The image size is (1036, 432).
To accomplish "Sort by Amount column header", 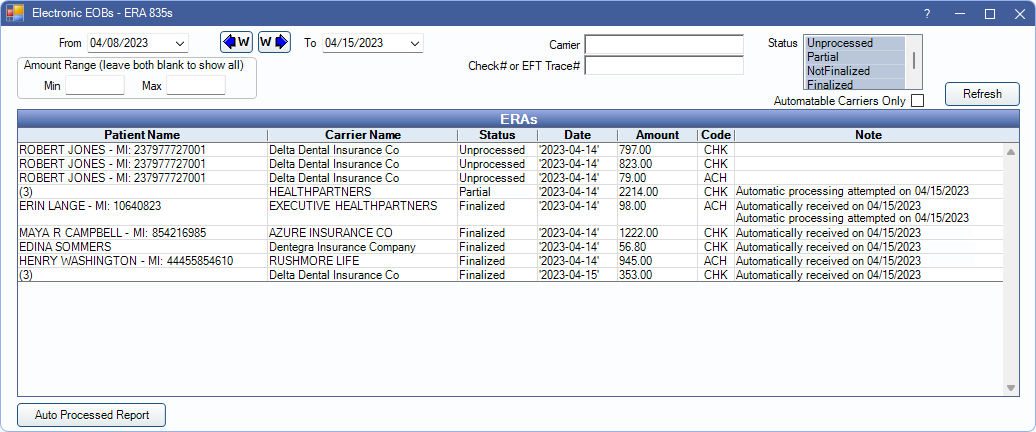I will click(656, 135).
